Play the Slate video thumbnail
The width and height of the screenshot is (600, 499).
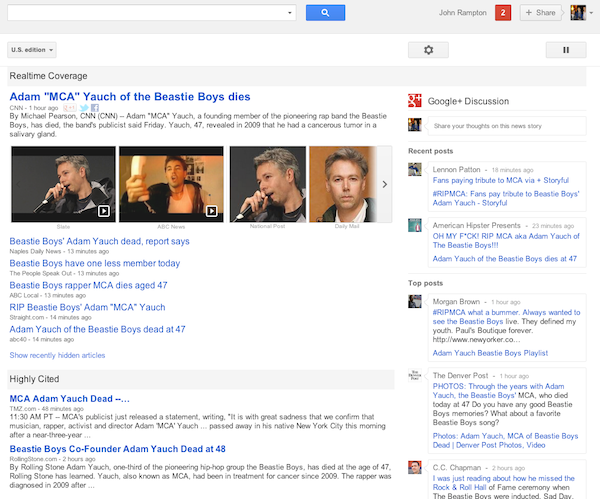(x=63, y=184)
